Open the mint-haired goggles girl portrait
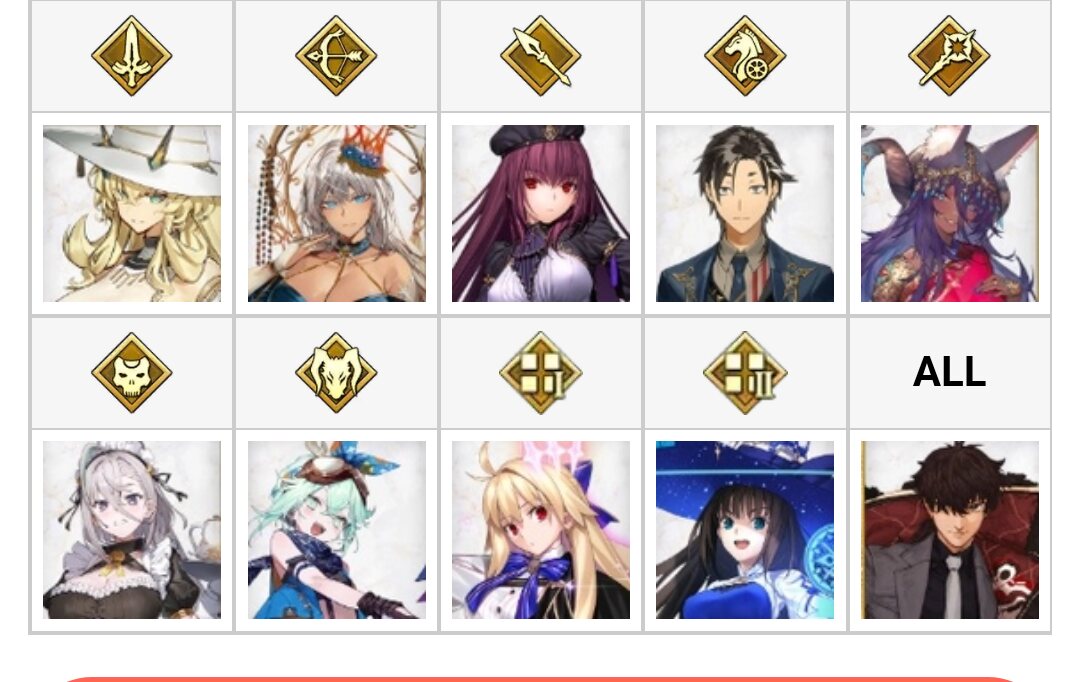The image size is (1080, 682). [x=337, y=530]
